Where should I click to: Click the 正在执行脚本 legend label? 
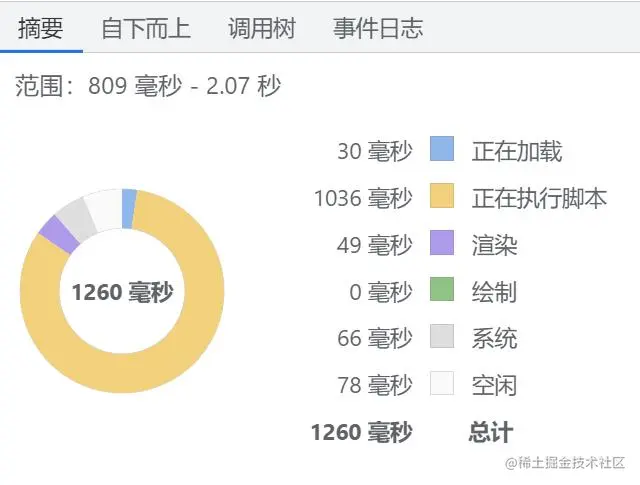pyautogui.click(x=539, y=198)
